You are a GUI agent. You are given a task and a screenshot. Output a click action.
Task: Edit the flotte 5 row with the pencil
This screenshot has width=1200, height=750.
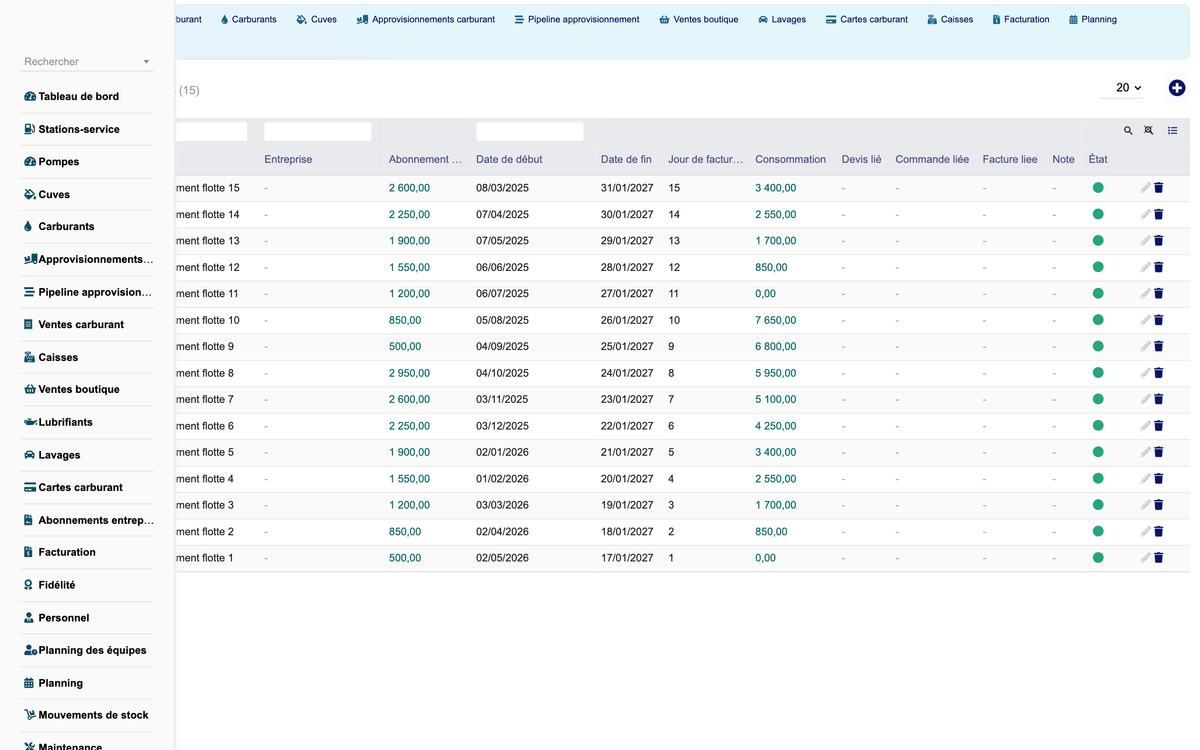(1145, 452)
